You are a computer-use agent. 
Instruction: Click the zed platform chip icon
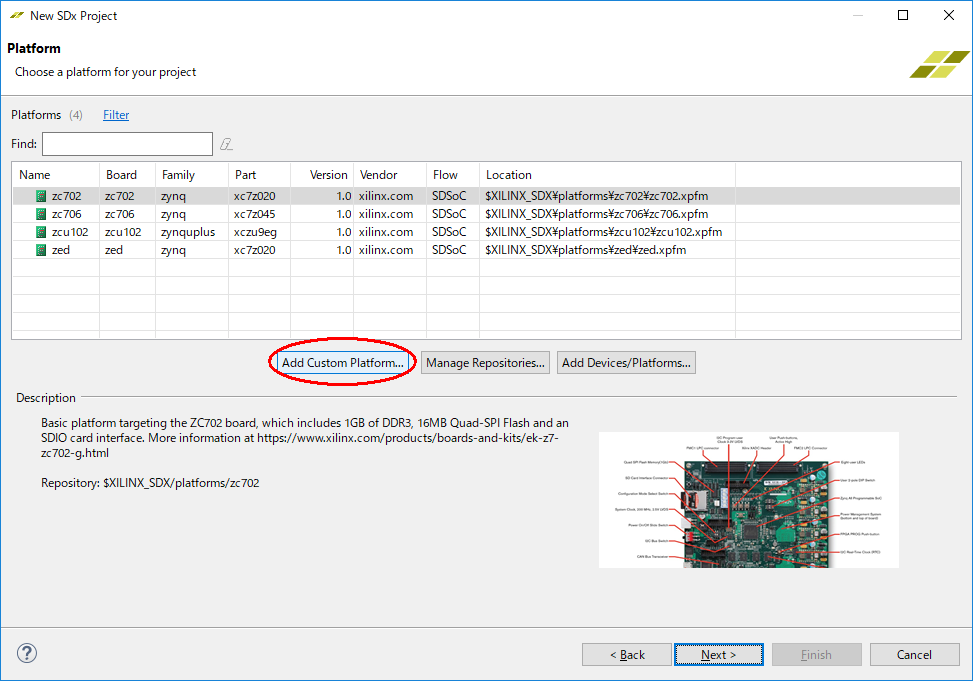(41, 250)
